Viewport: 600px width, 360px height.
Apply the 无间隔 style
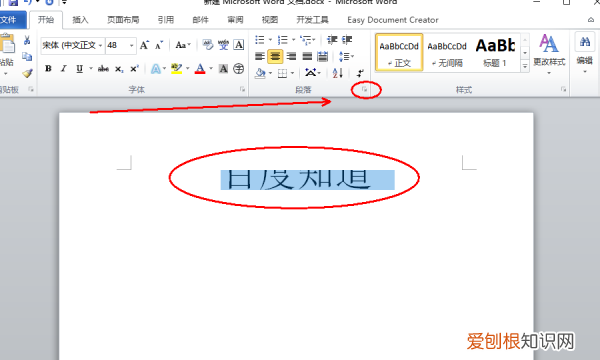coord(447,52)
